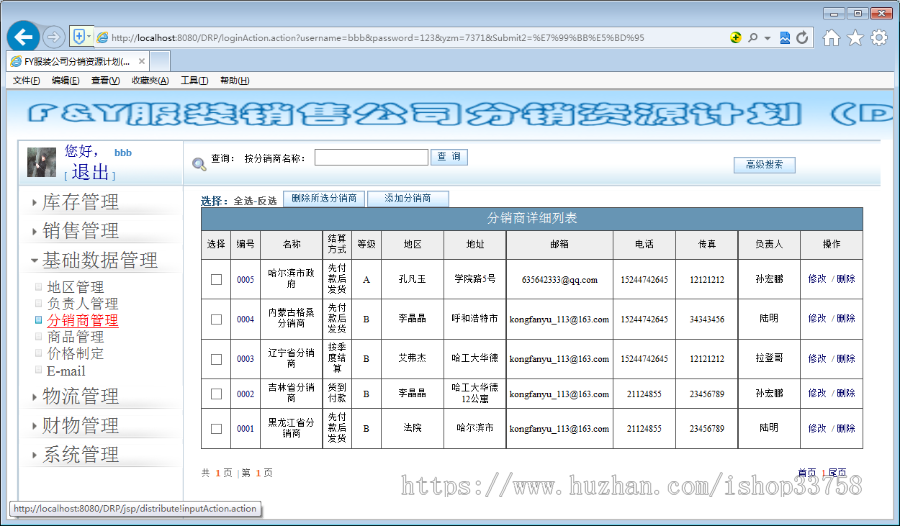Click 修改 for 哈尔滨市政府 row
The image size is (900, 526).
817,279
